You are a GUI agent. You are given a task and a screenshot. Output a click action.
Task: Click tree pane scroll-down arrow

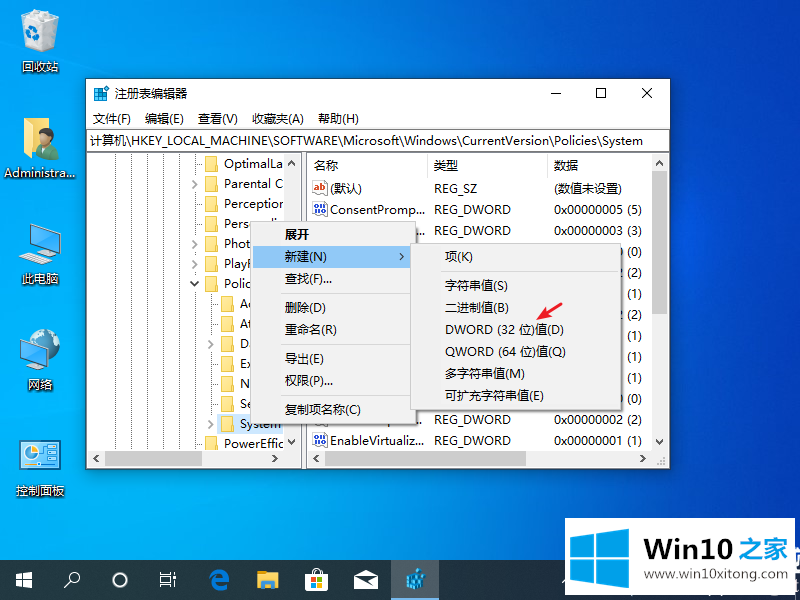pos(292,442)
